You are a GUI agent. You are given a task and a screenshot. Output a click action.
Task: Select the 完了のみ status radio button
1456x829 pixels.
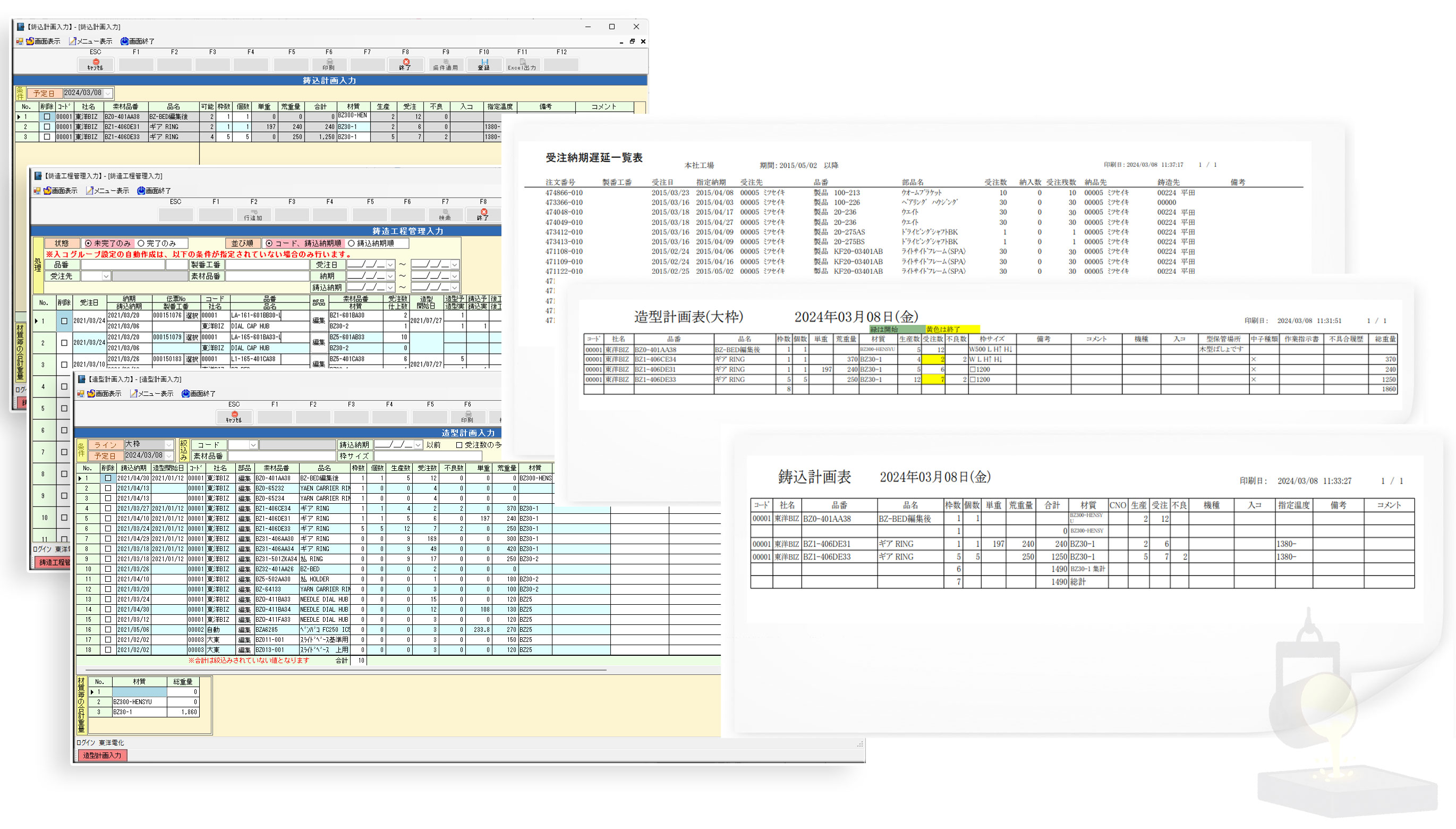tap(141, 243)
